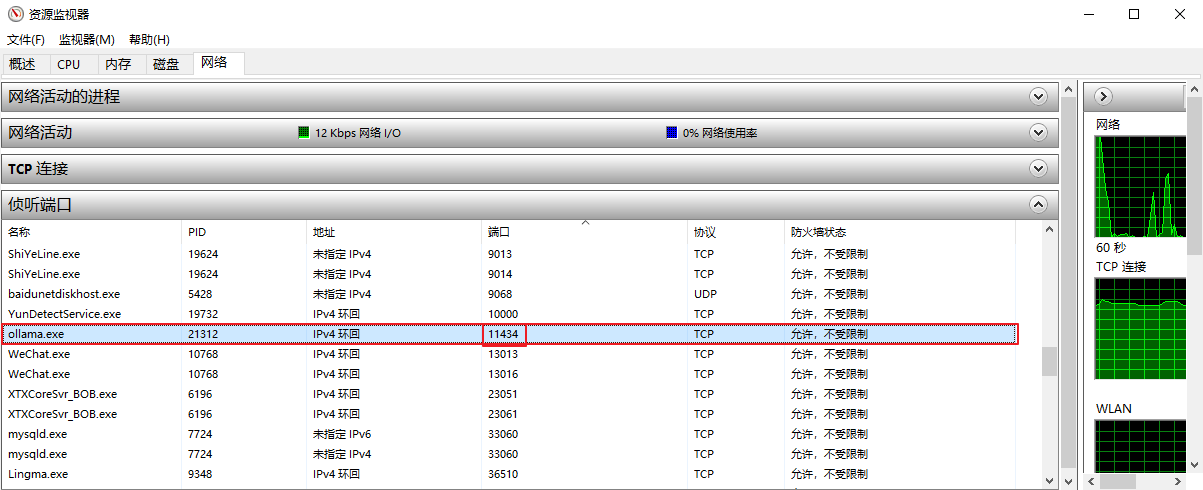Switch to the 内存 tab
Image resolution: width=1203 pixels, height=490 pixels.
118,64
